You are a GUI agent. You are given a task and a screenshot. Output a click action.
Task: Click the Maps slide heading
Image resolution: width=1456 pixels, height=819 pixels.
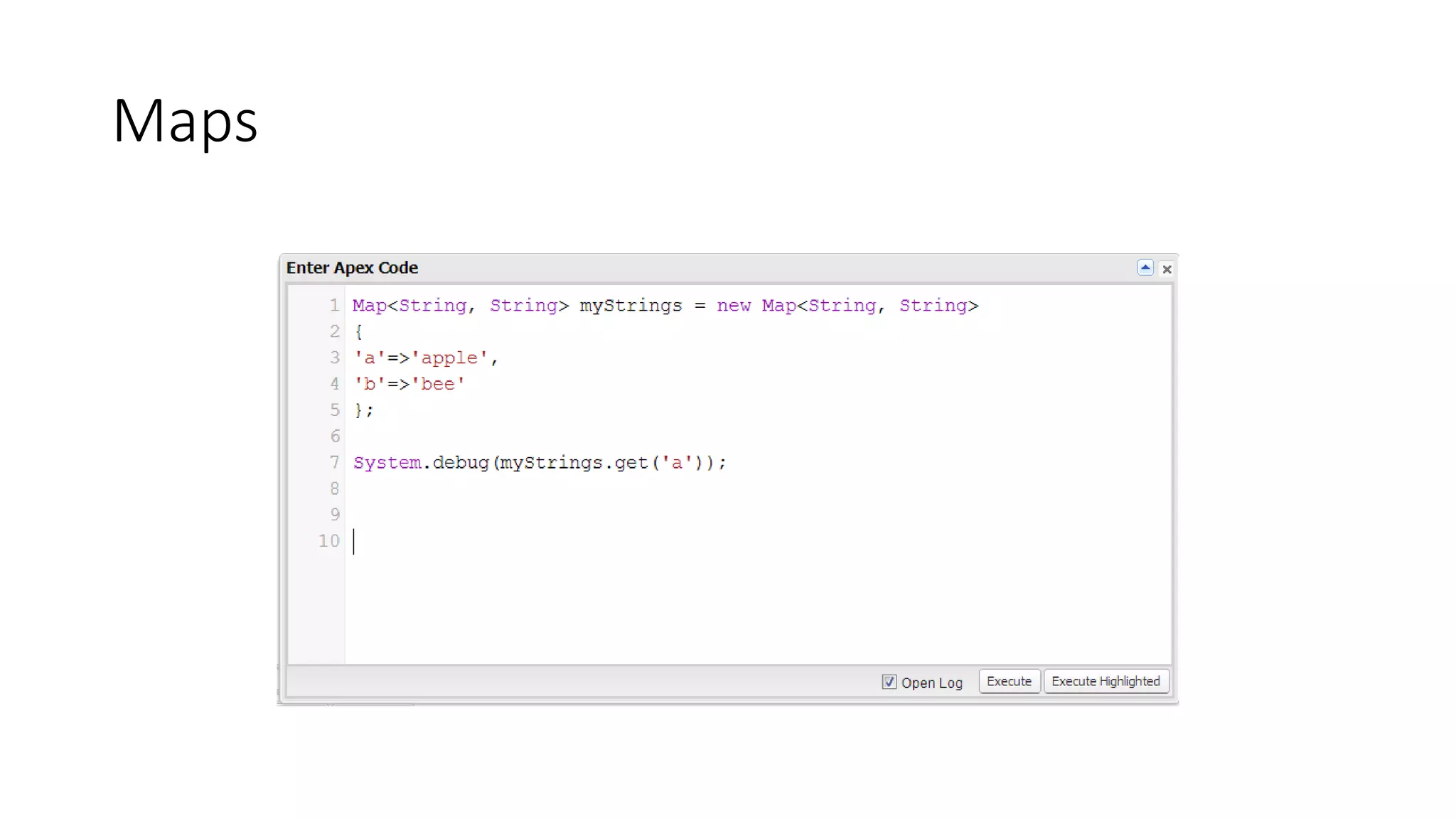click(185, 121)
